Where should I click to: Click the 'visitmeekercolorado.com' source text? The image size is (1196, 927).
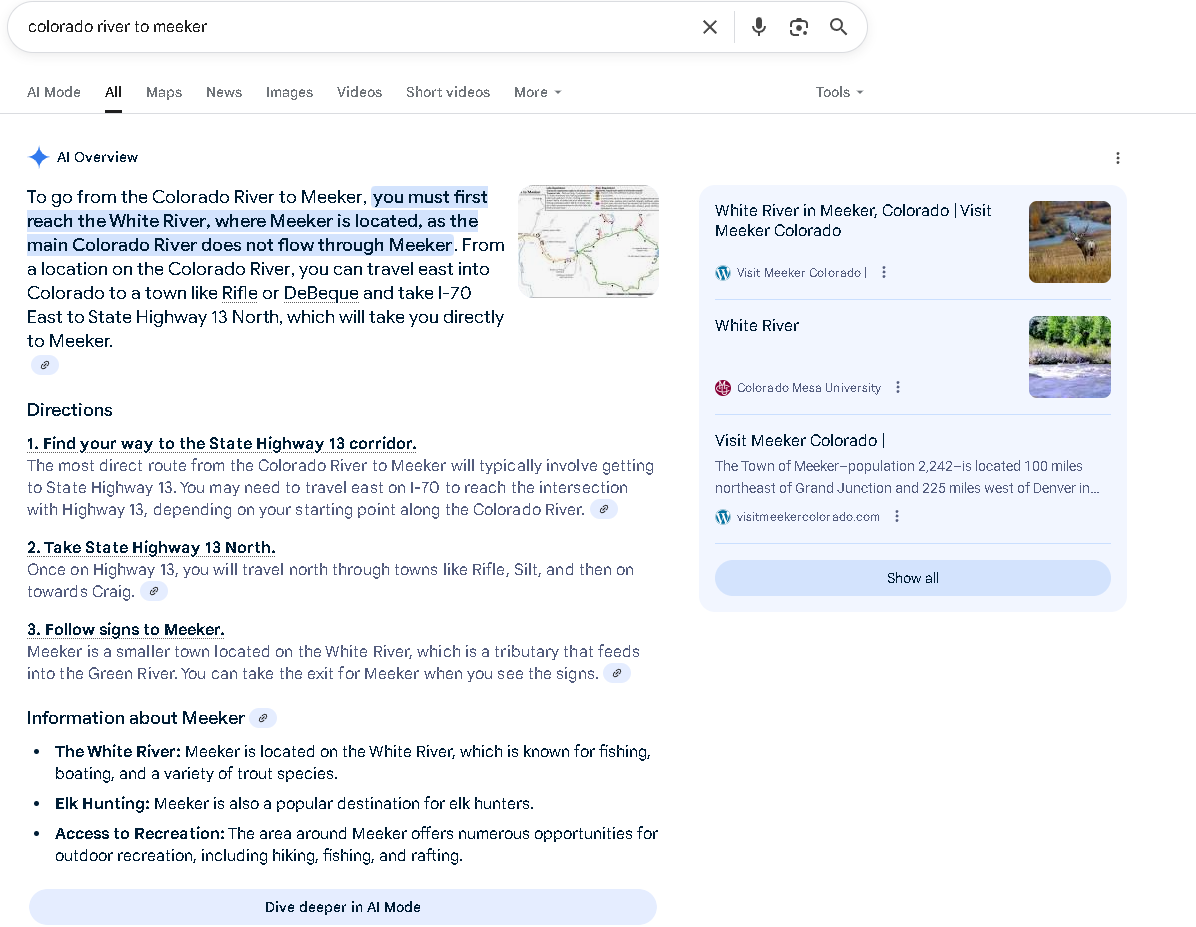[808, 517]
